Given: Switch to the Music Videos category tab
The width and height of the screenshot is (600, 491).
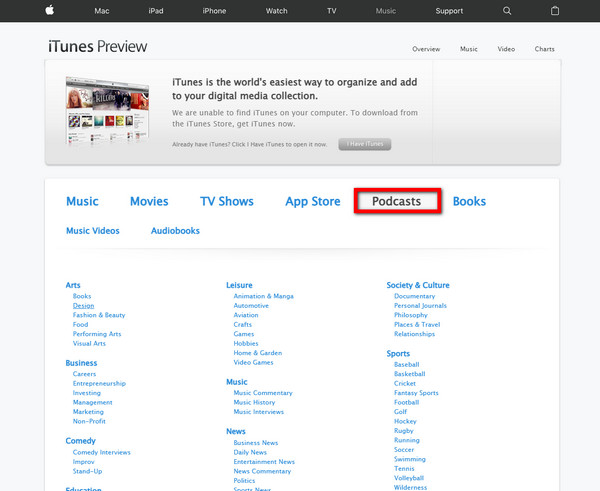Looking at the screenshot, I should (x=93, y=231).
